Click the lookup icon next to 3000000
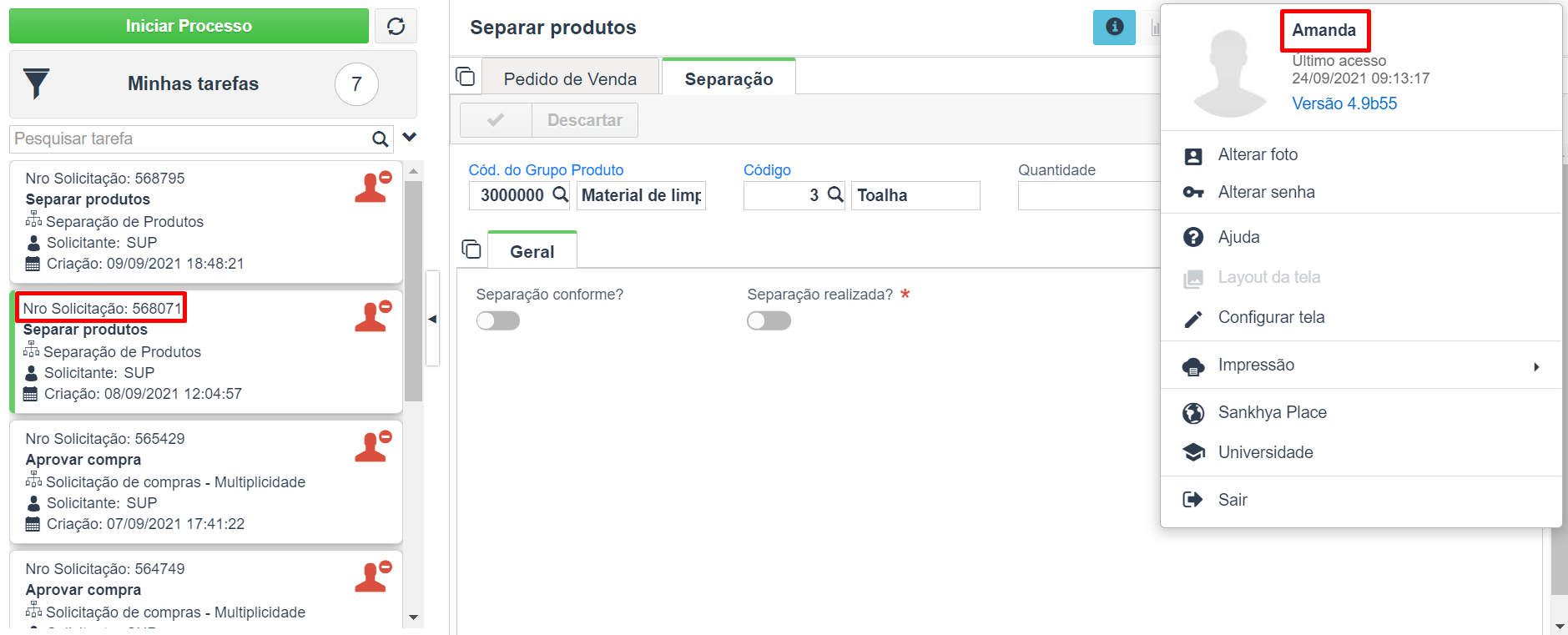1568x635 pixels. pos(561,194)
